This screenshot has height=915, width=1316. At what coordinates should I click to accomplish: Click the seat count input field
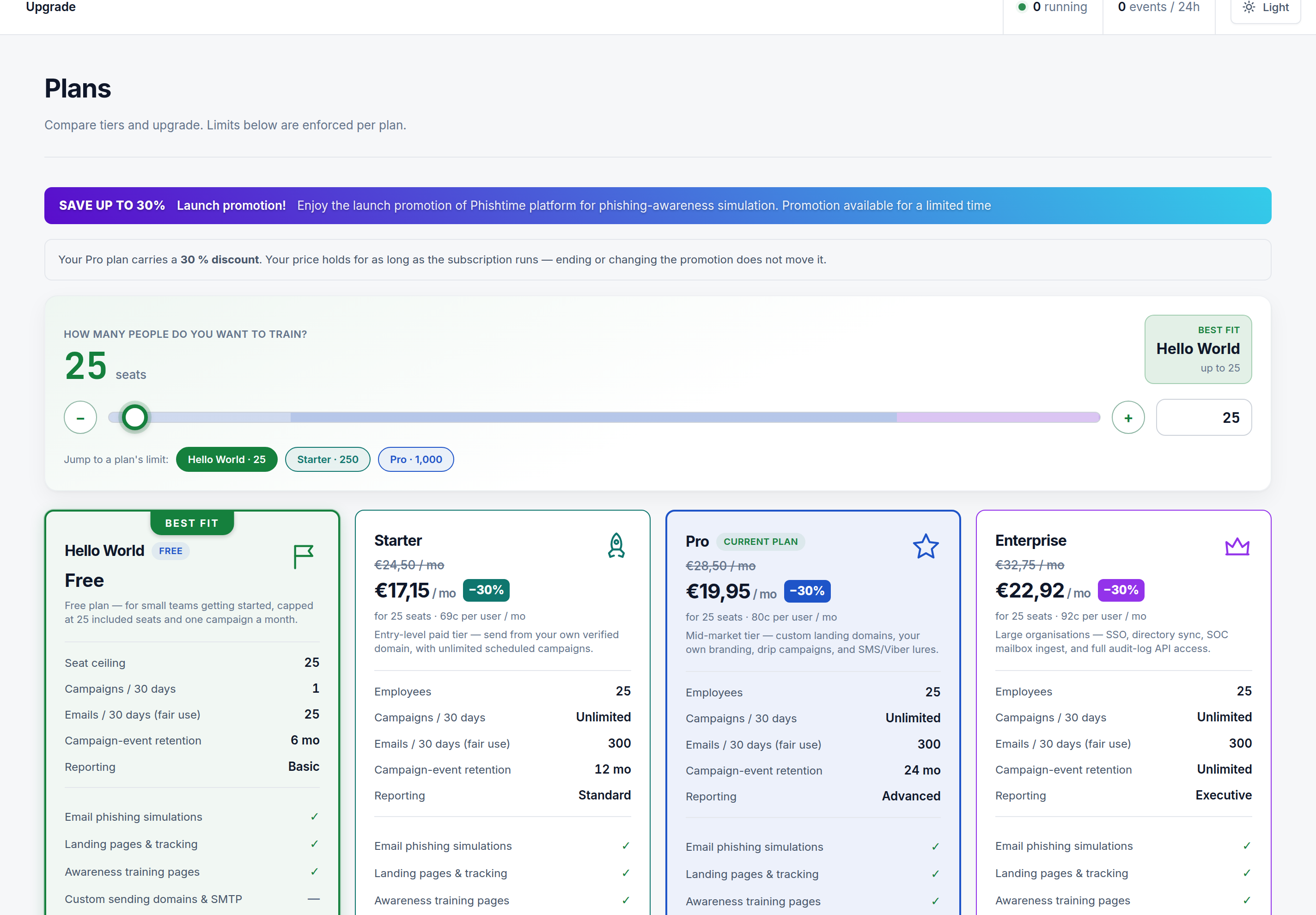pos(1204,417)
